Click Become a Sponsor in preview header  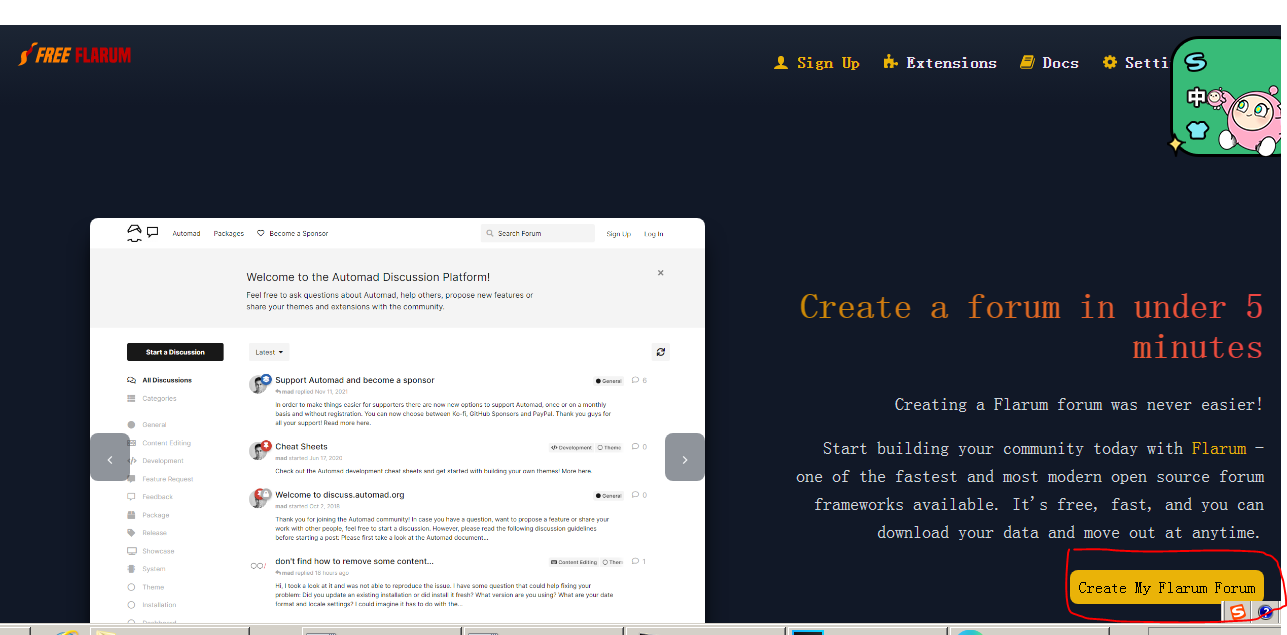click(x=293, y=233)
